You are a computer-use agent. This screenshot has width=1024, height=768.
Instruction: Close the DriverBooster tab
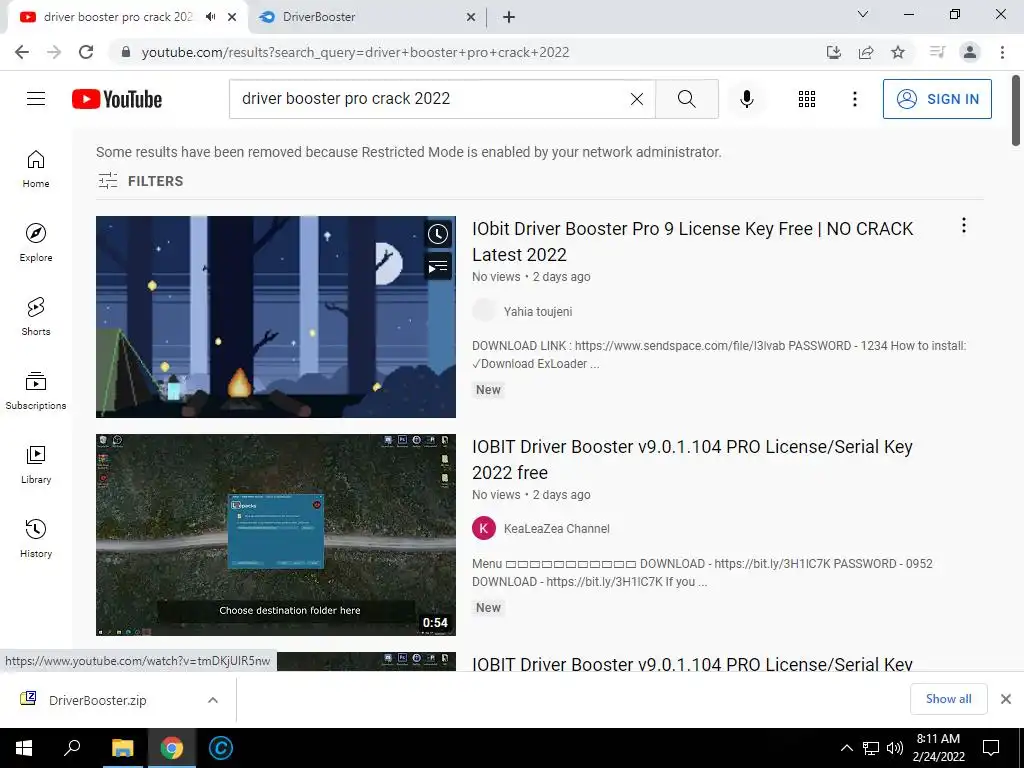coord(470,17)
